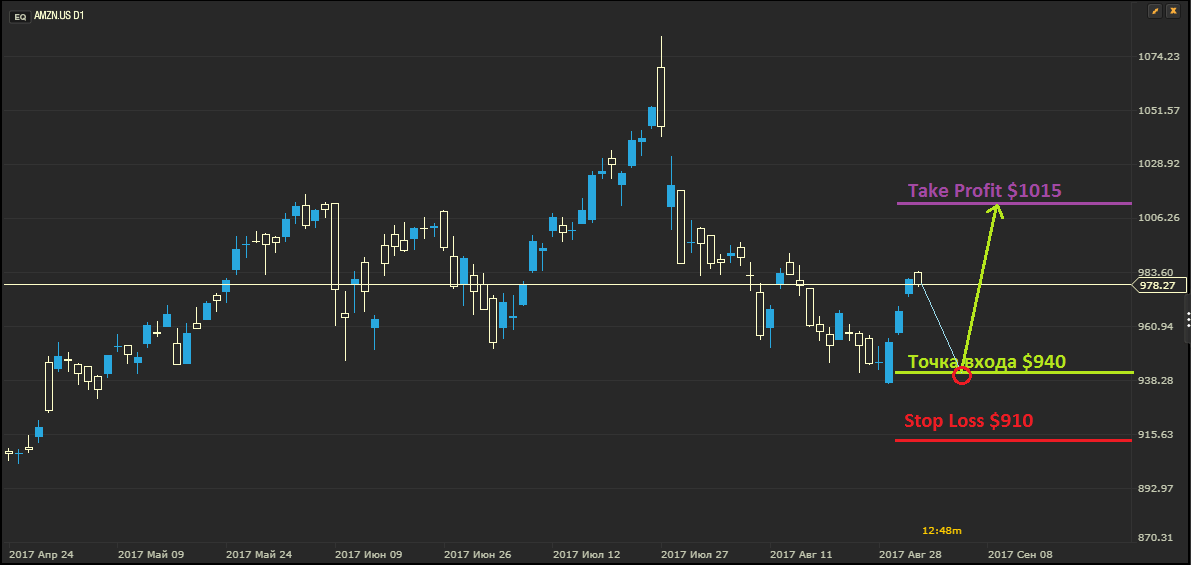Click the EQ instrument type badge
The width and height of the screenshot is (1191, 565).
tap(21, 15)
